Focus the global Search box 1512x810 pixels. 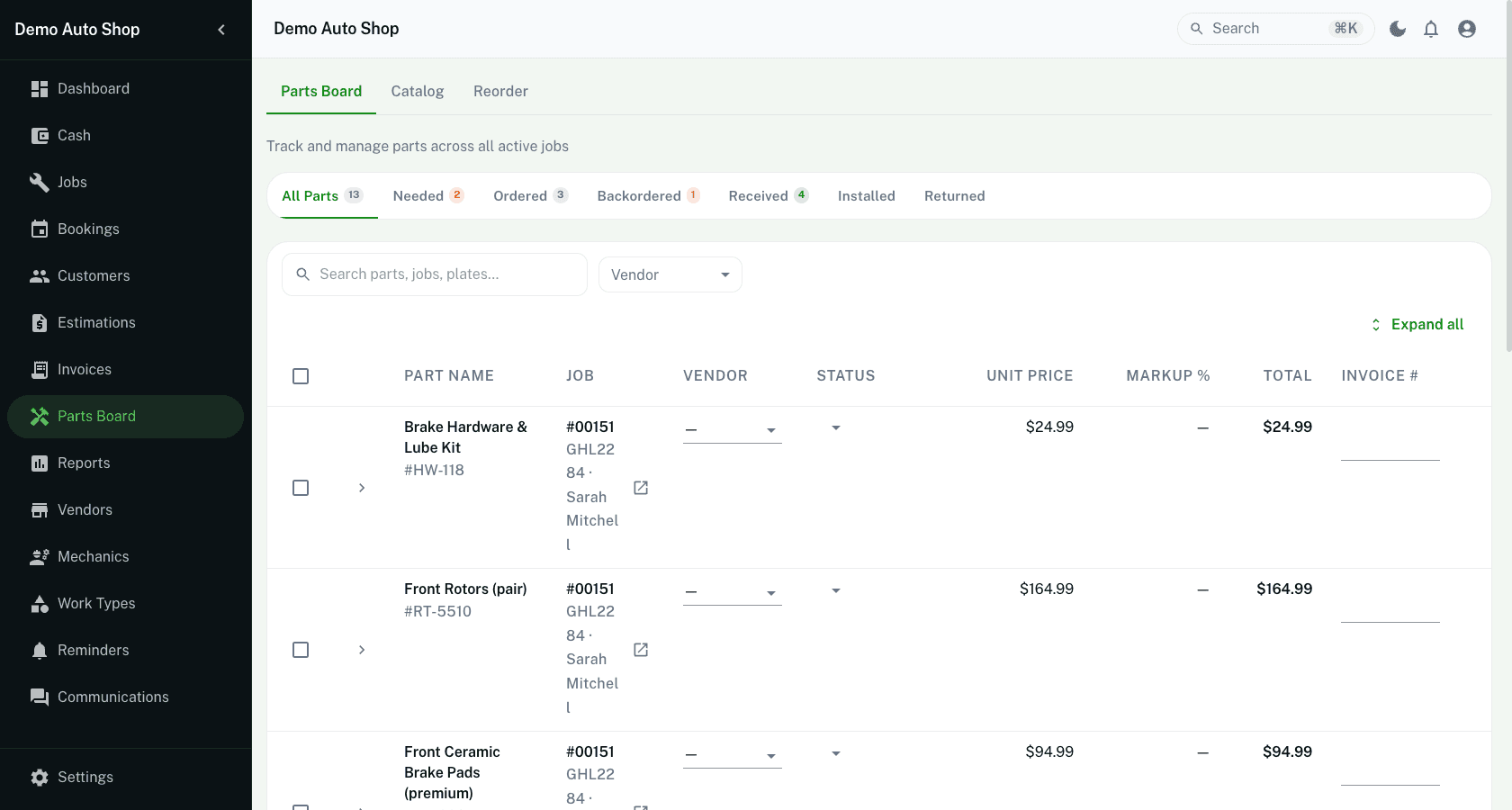point(1276,29)
